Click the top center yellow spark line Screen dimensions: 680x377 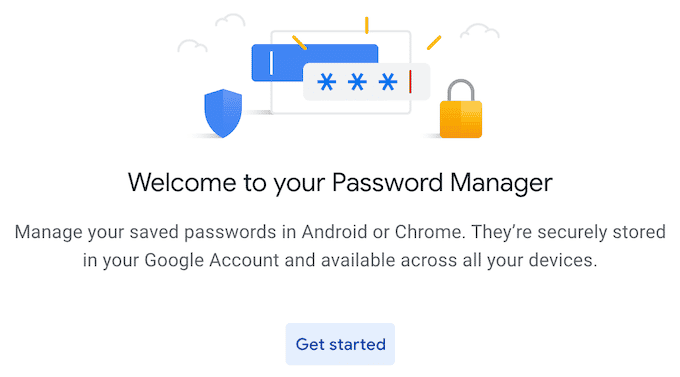pos(366,25)
